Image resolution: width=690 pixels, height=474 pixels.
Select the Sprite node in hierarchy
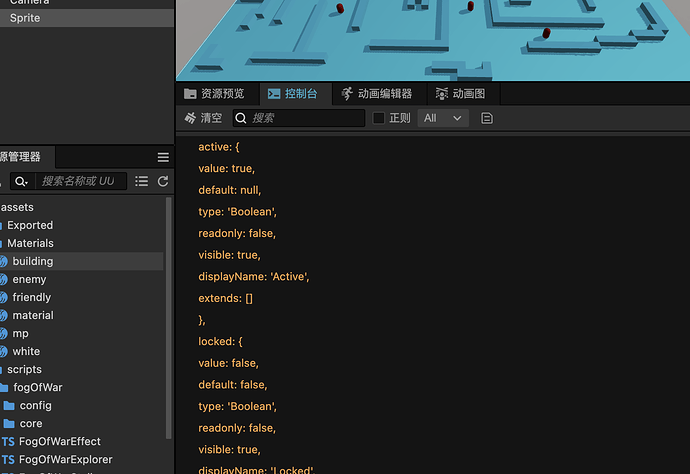(x=87, y=18)
